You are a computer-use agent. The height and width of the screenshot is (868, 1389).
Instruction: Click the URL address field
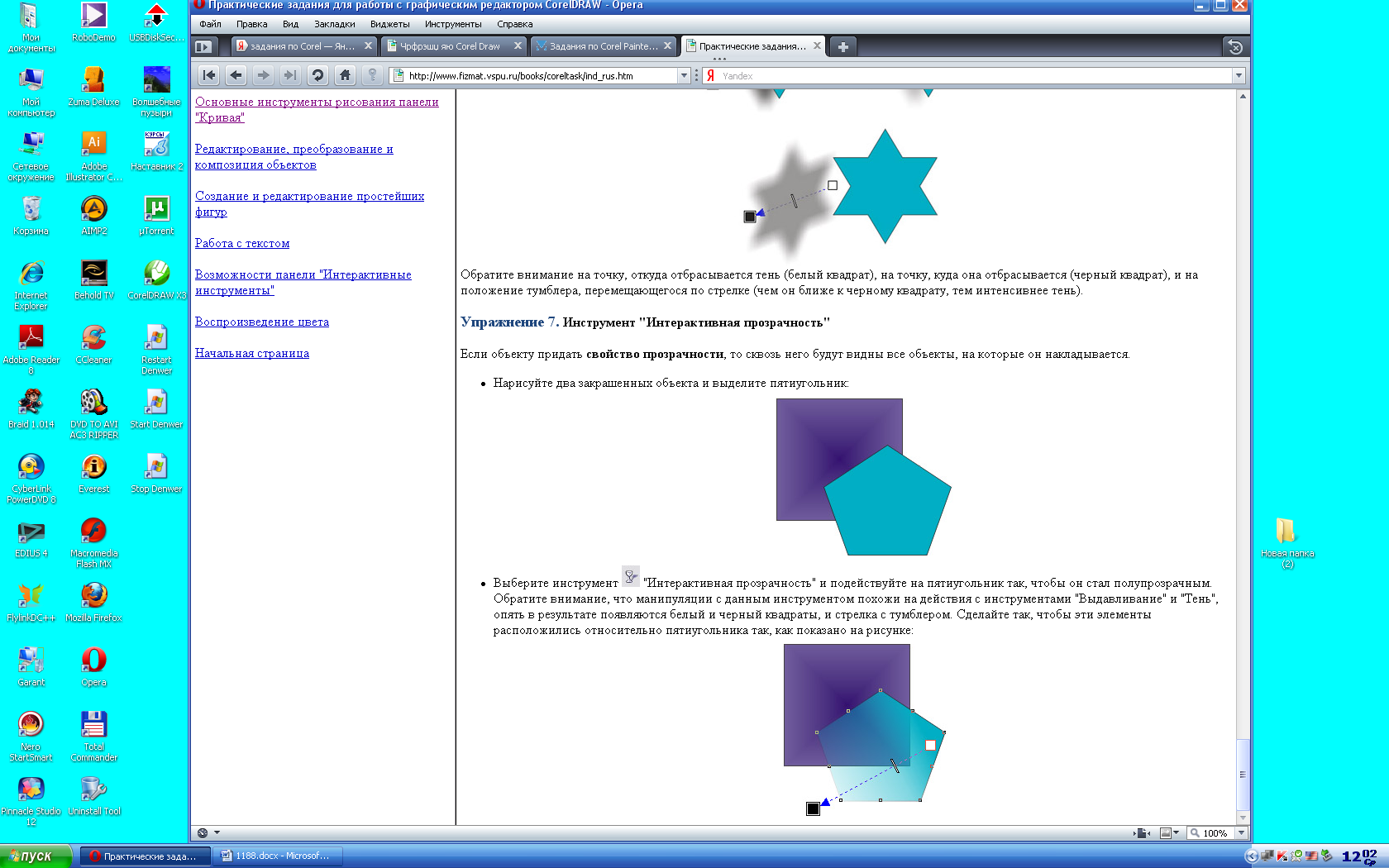pos(541,75)
